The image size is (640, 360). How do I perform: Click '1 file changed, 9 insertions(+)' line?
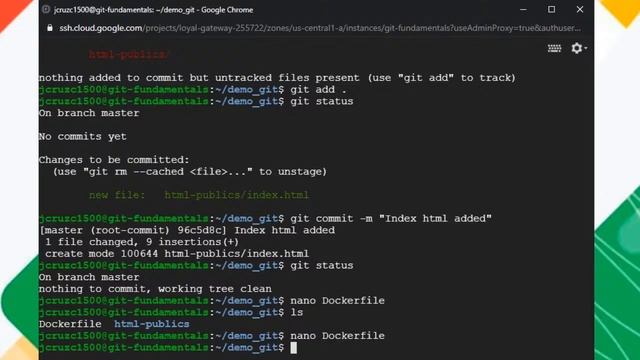point(142,242)
